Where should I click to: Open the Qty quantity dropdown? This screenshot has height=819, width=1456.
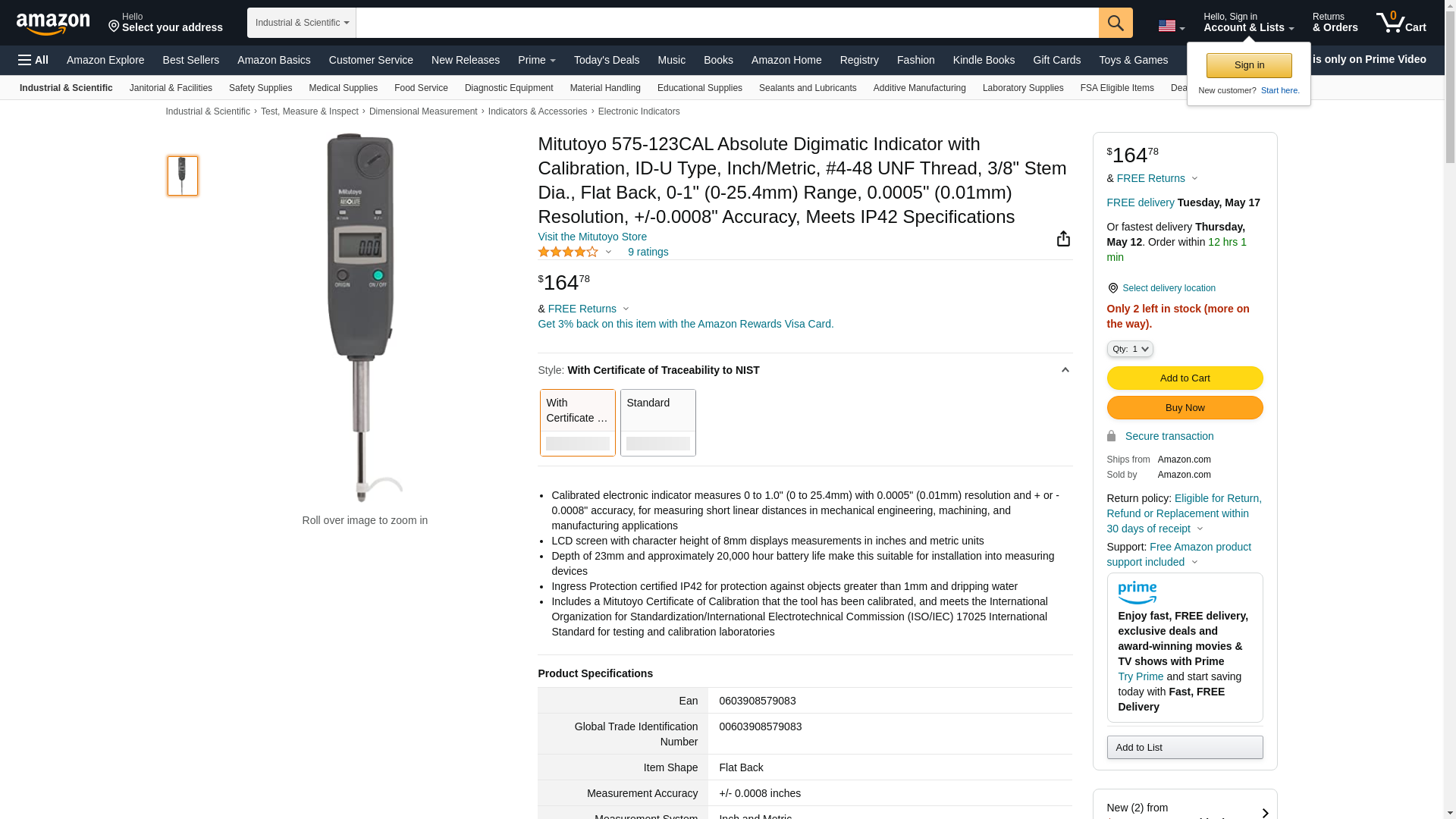tap(1129, 349)
